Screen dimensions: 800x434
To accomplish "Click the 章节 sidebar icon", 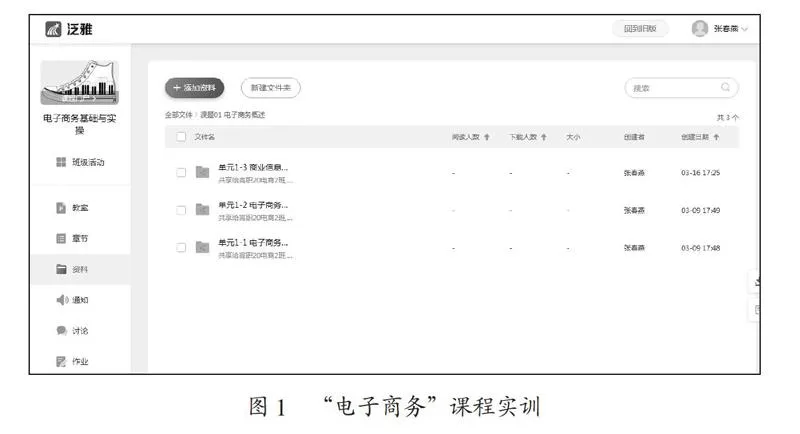I will pyautogui.click(x=61, y=238).
